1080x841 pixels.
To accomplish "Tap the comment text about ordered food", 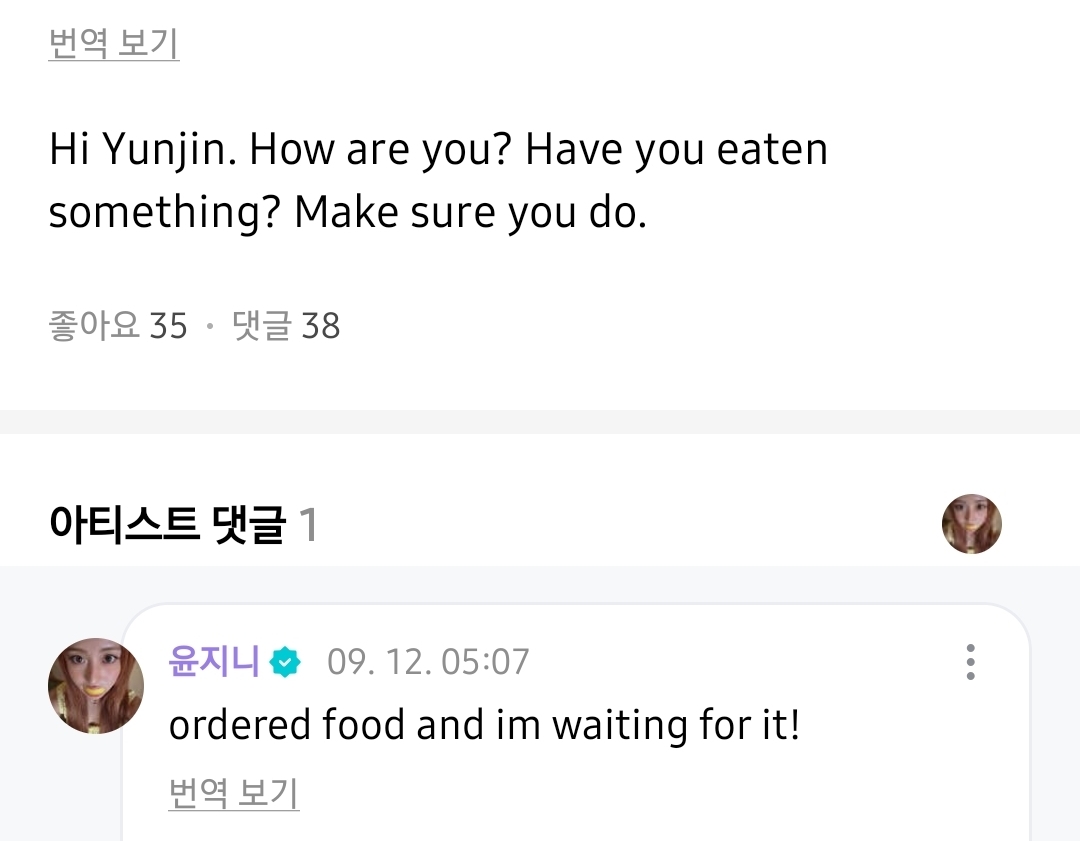I will point(484,724).
